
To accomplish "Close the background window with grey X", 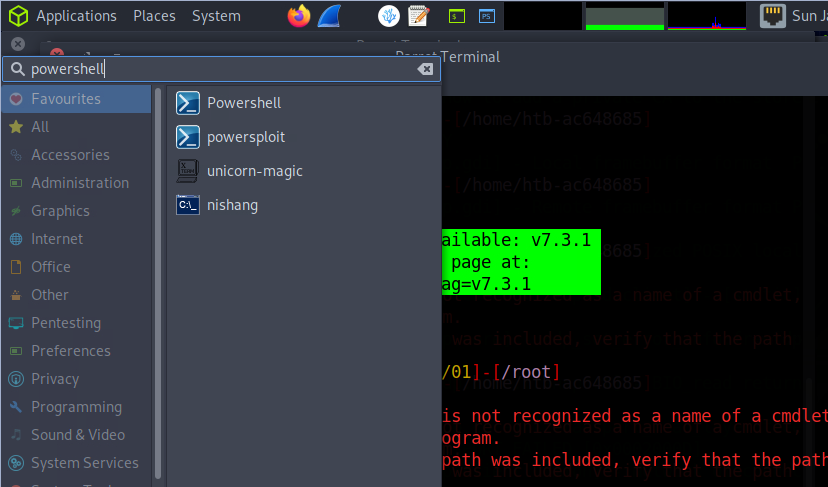I will [18, 44].
